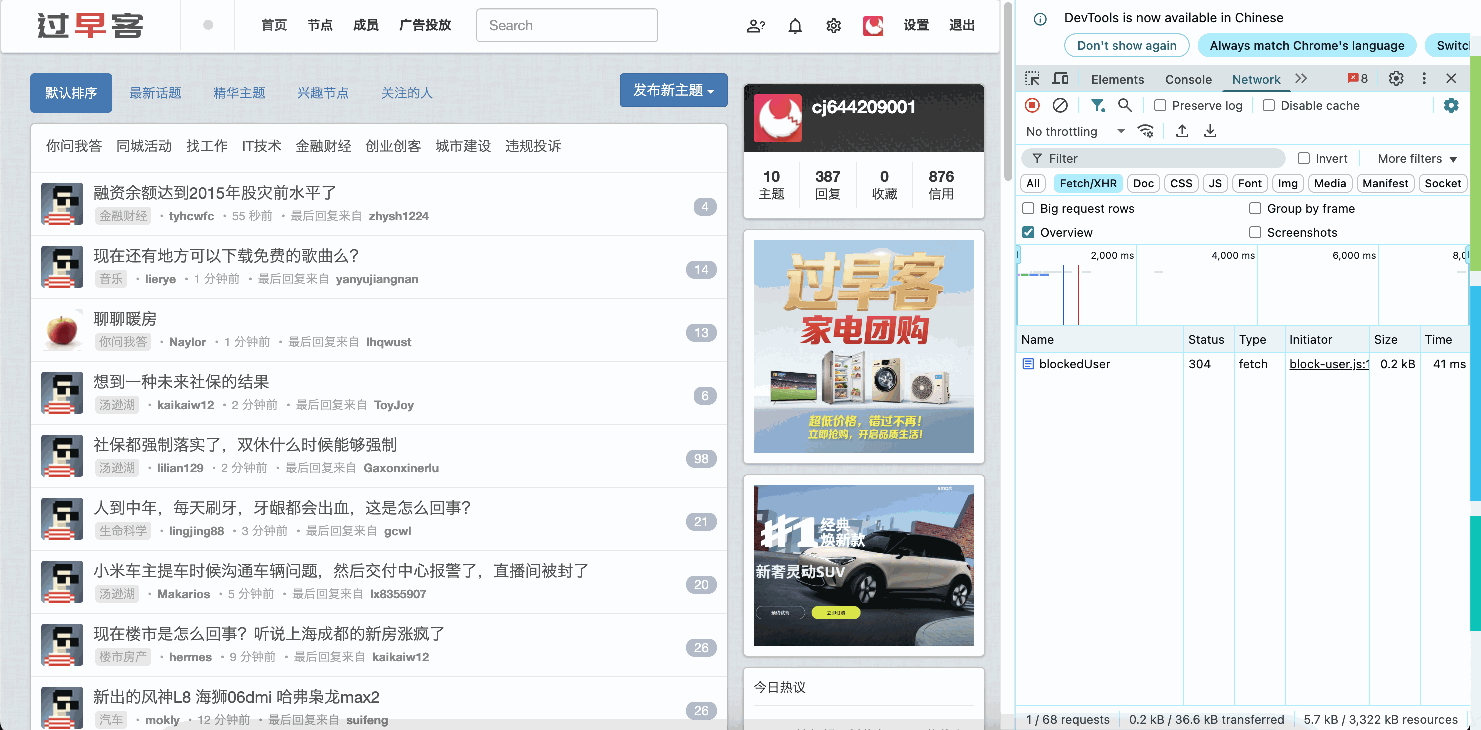Import a HAR file via upload icon
The width and height of the screenshot is (1481, 730).
pyautogui.click(x=1180, y=131)
